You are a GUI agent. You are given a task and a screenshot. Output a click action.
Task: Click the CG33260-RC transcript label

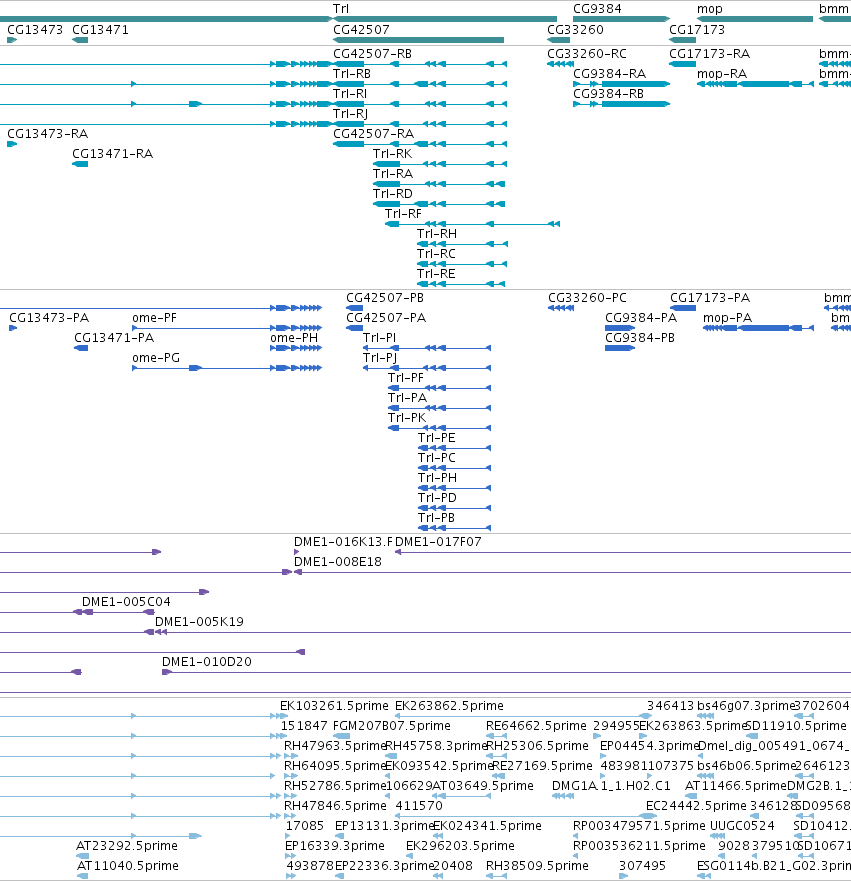tap(587, 53)
